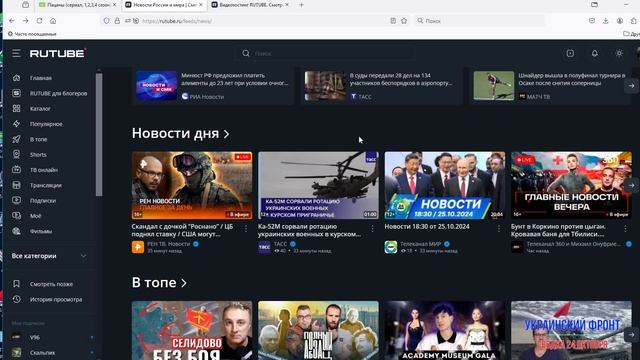Open РЕН Новости live video thumbnail
The height and width of the screenshot is (360, 640).
click(192, 186)
